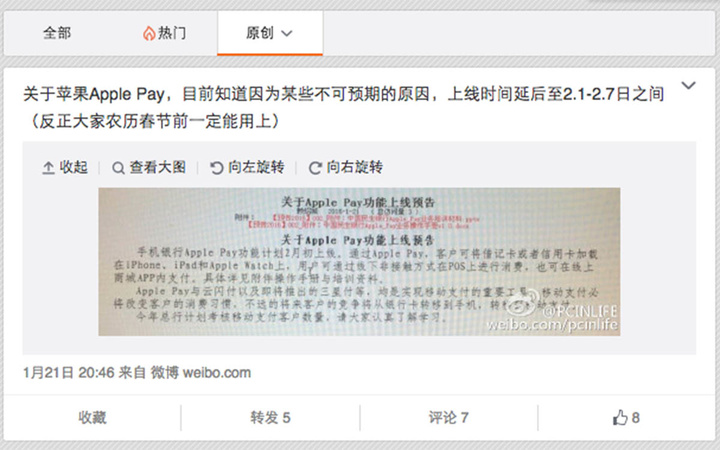Image resolution: width=720 pixels, height=450 pixels.
Task: Switch to the 全部 tab
Action: coord(57,33)
